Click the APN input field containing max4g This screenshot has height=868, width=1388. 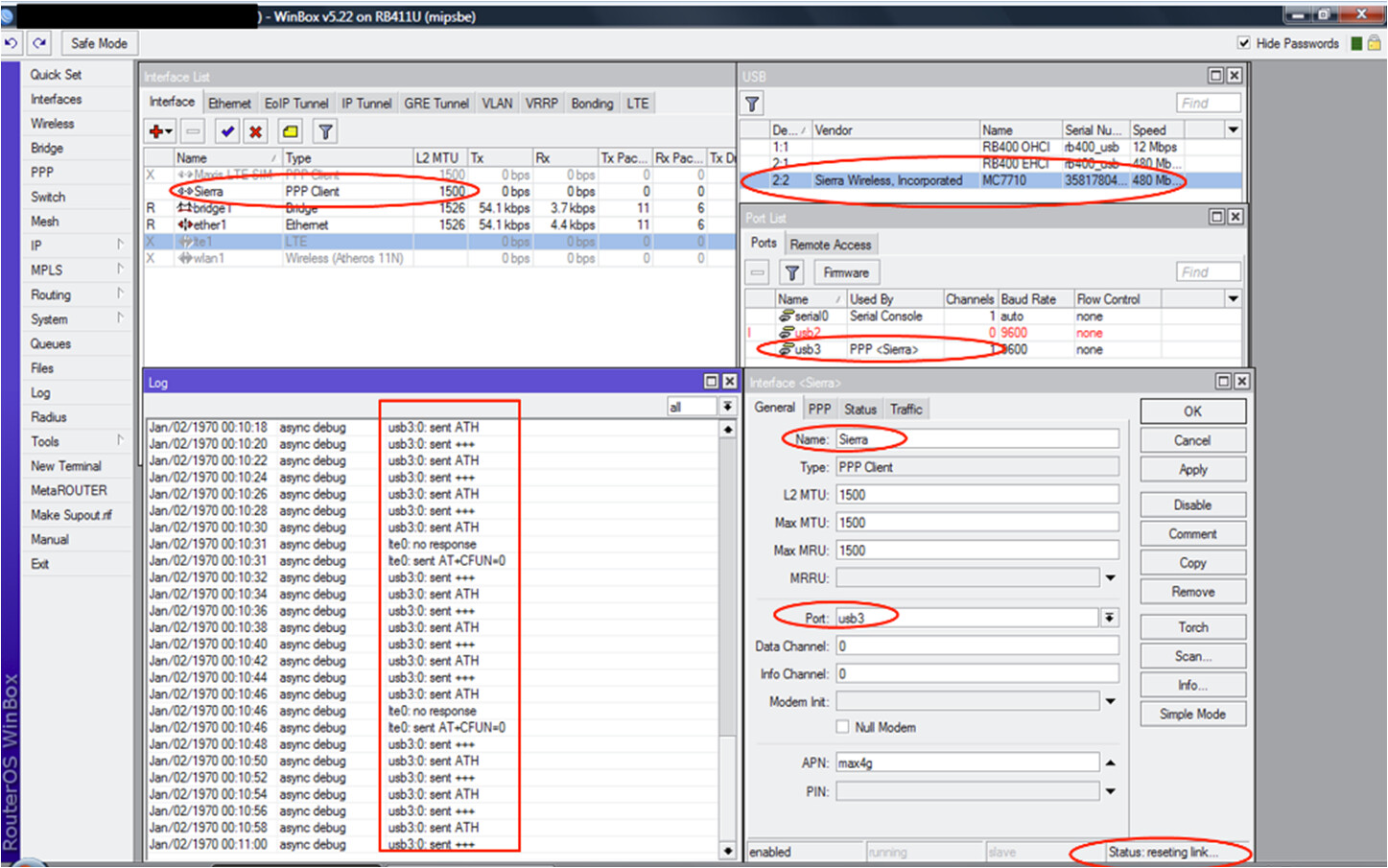click(967, 763)
